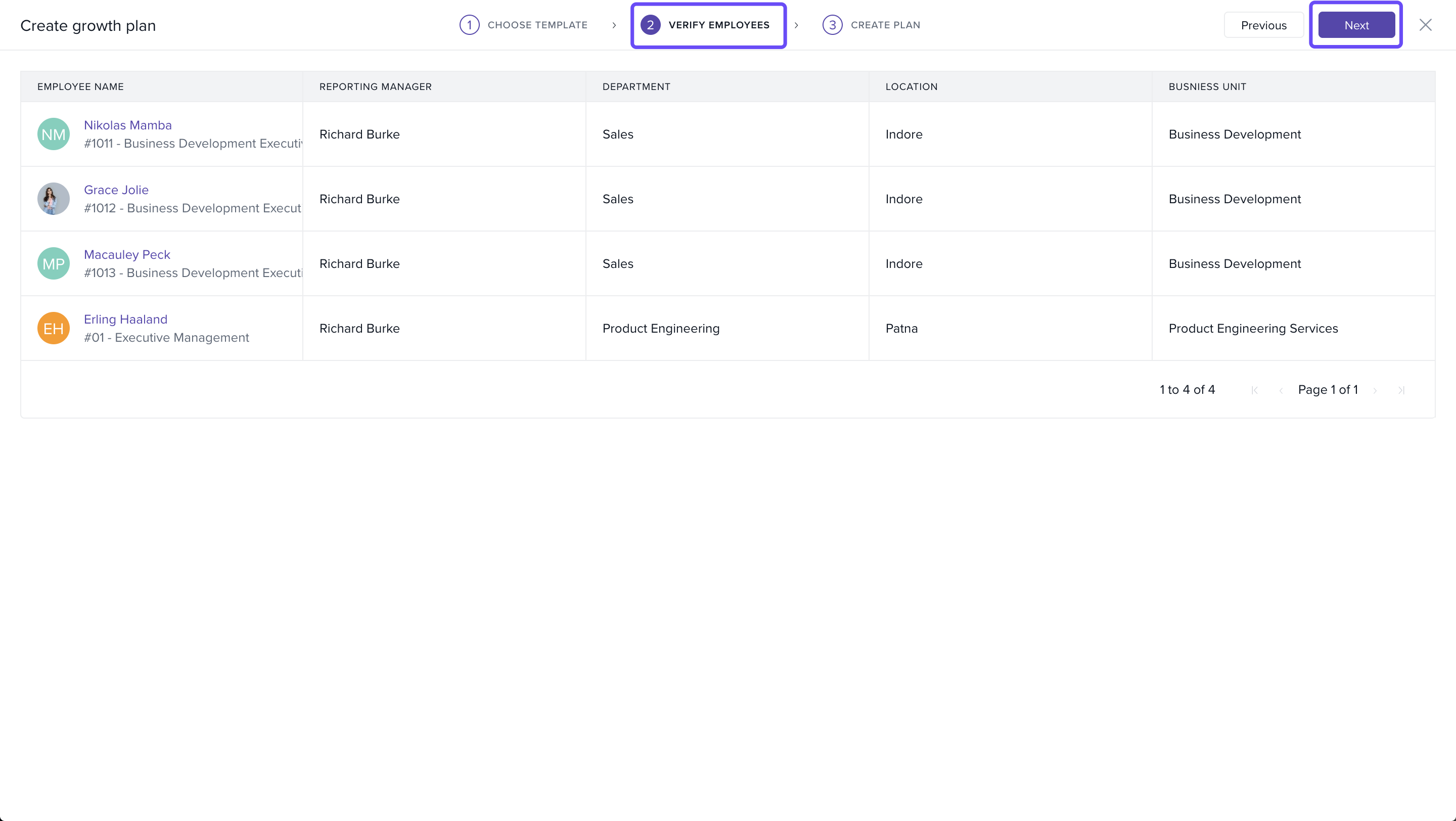The height and width of the screenshot is (821, 1456).
Task: Click the Employee Name column header
Action: pyautogui.click(x=80, y=86)
